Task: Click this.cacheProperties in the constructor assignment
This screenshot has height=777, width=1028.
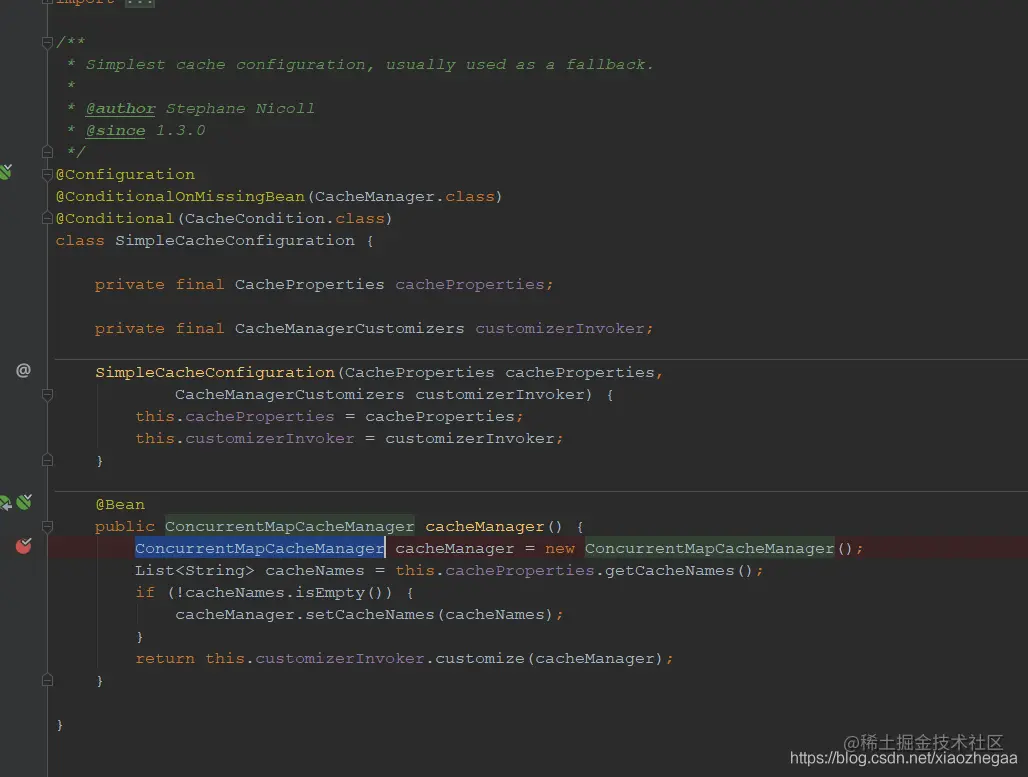Action: (x=235, y=416)
